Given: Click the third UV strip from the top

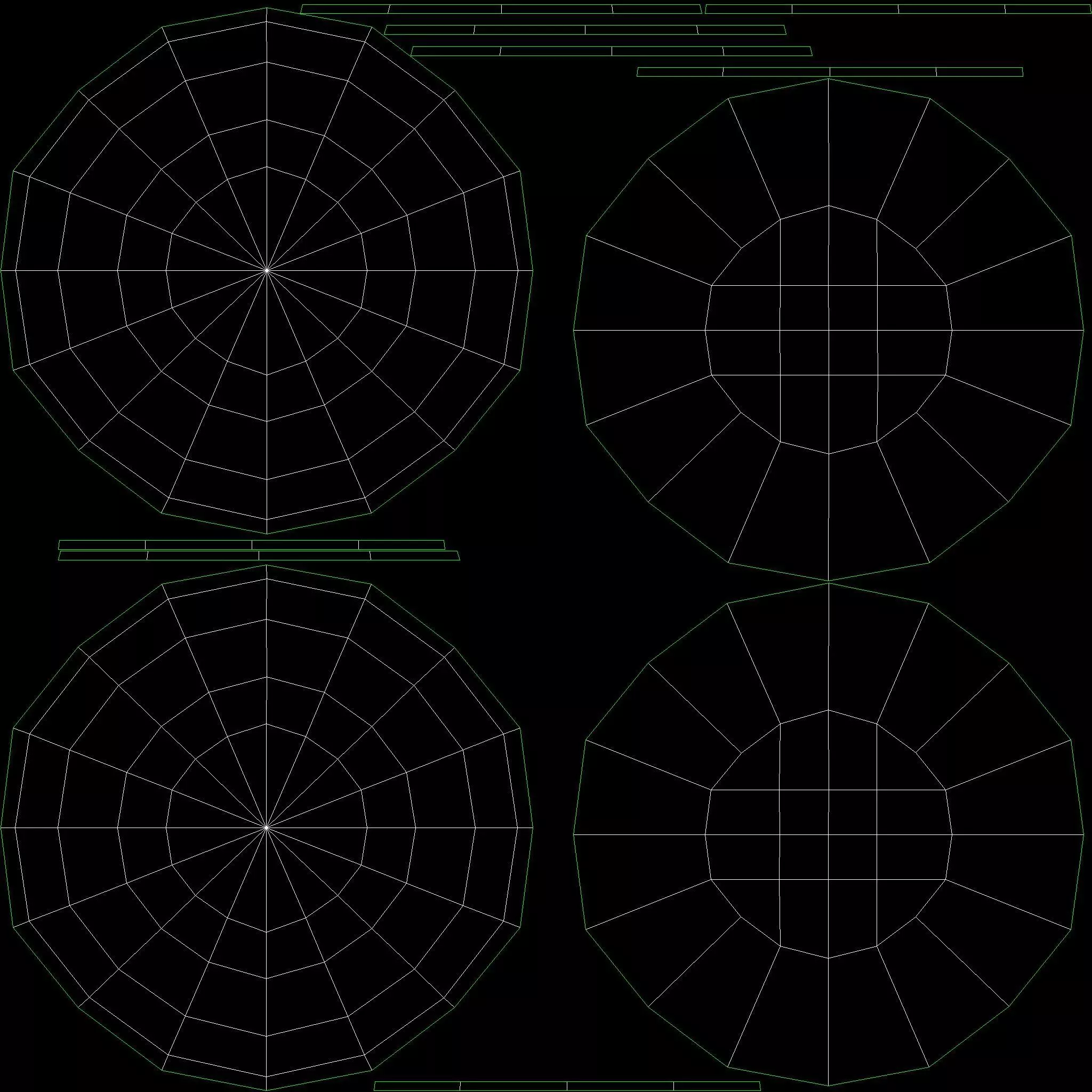Looking at the screenshot, I should pyautogui.click(x=612, y=51).
